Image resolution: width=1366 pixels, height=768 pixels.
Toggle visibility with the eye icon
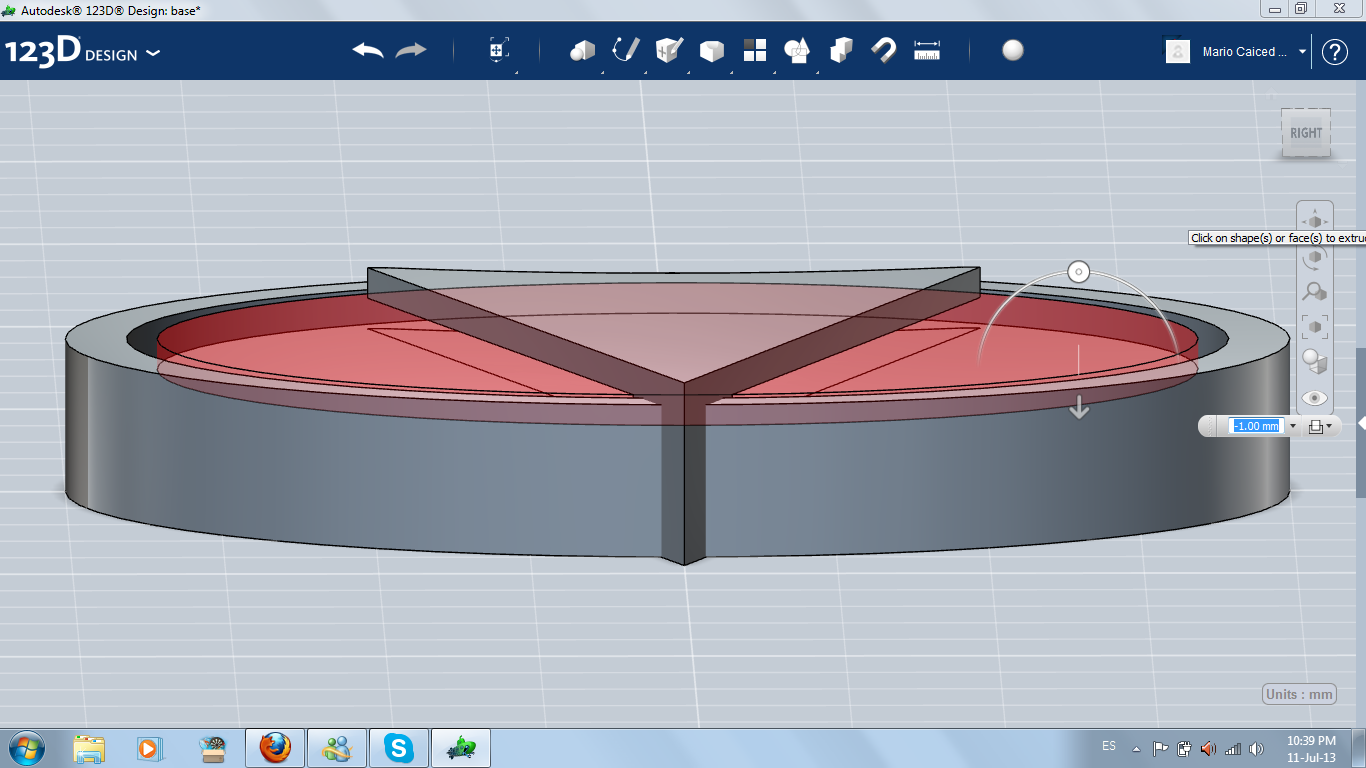(1315, 397)
